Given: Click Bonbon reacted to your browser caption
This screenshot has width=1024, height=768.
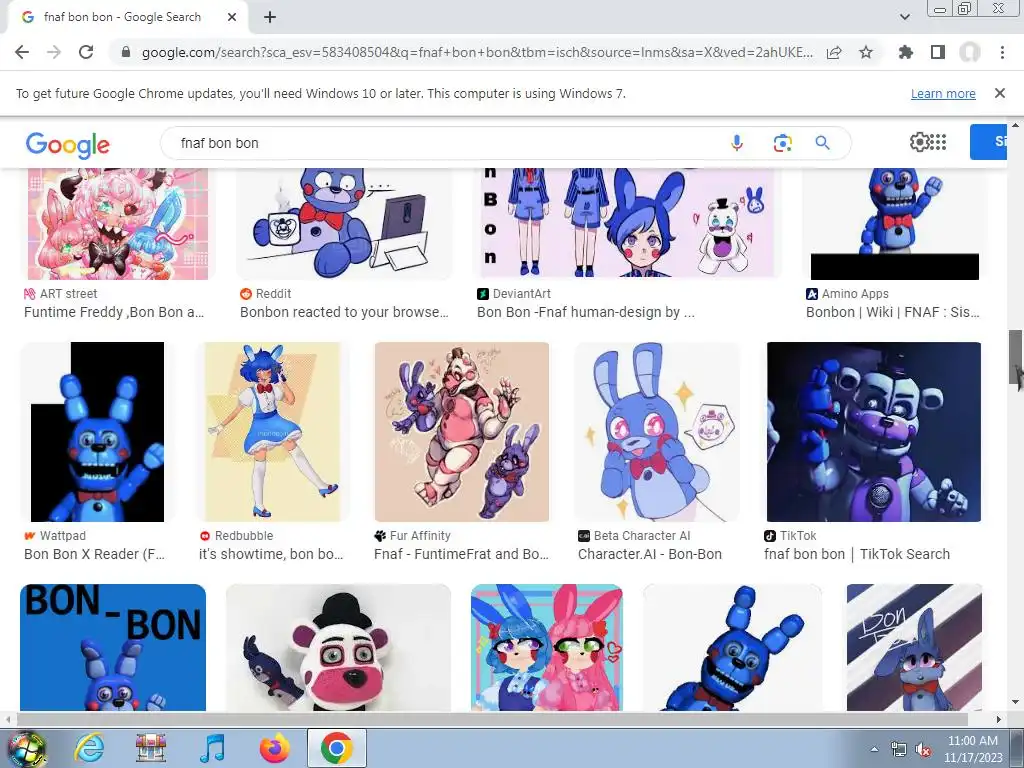Looking at the screenshot, I should tap(344, 312).
